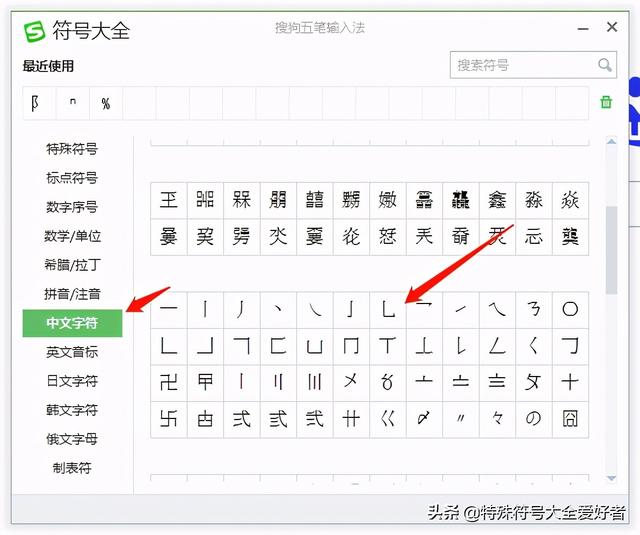Select the 中文字符 category
Screen dimensions: 640x535
pyautogui.click(x=72, y=323)
